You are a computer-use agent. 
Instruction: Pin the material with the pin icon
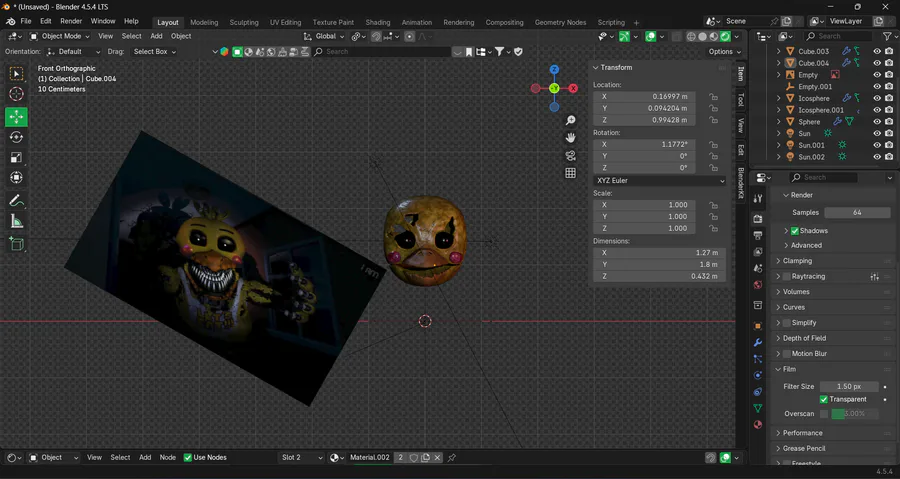tap(452, 458)
